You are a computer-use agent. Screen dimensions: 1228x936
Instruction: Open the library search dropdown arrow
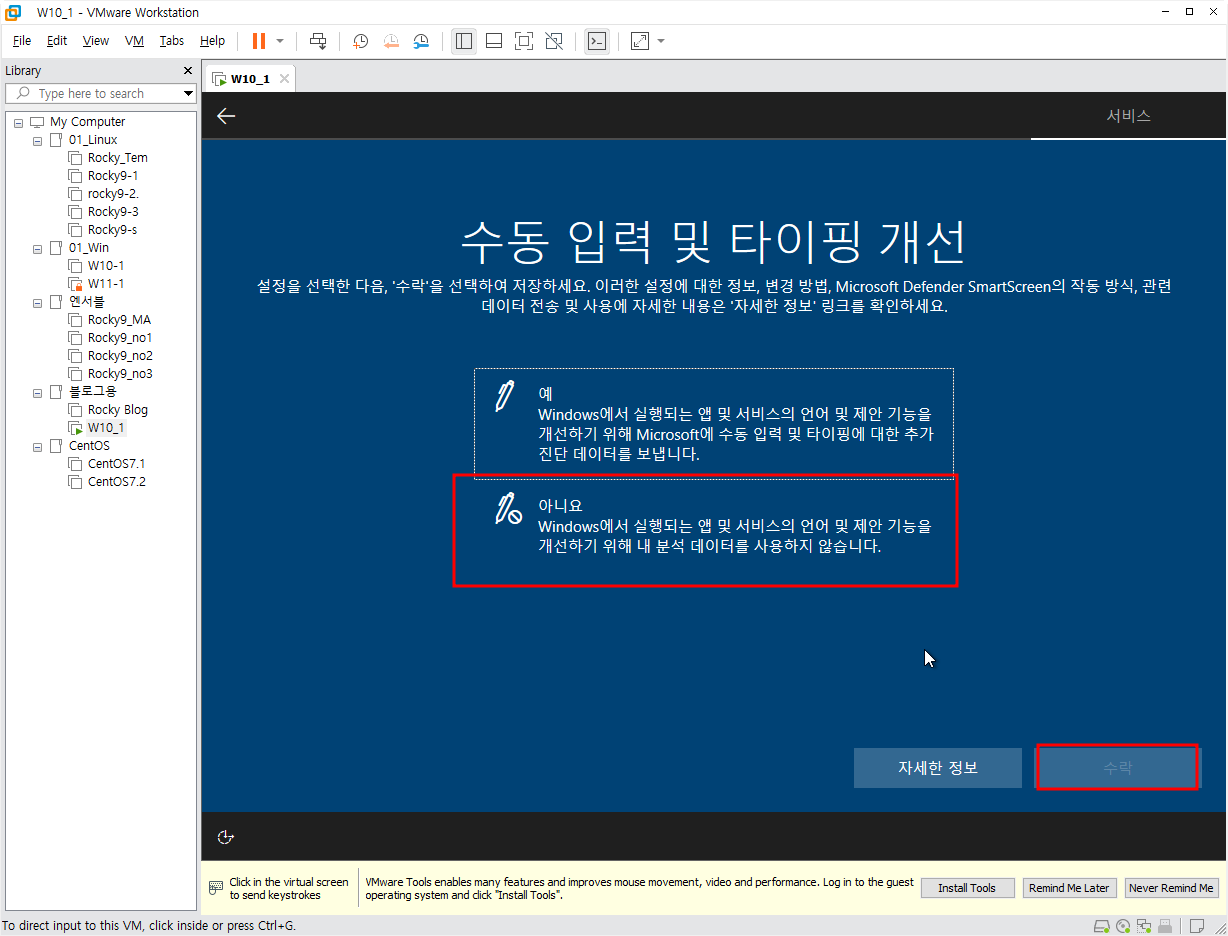pos(189,93)
